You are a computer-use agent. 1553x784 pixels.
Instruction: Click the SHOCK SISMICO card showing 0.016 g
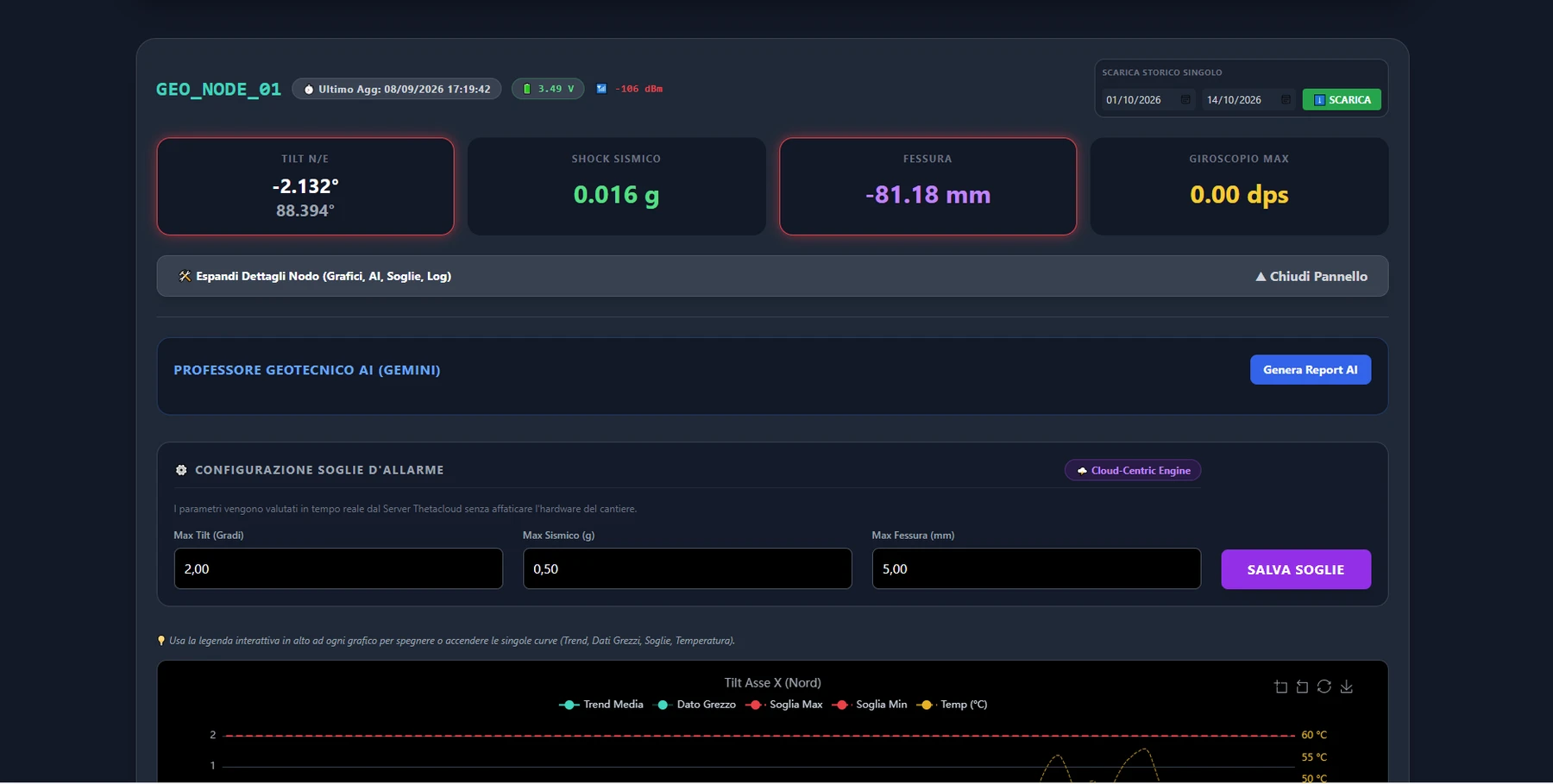[616, 186]
